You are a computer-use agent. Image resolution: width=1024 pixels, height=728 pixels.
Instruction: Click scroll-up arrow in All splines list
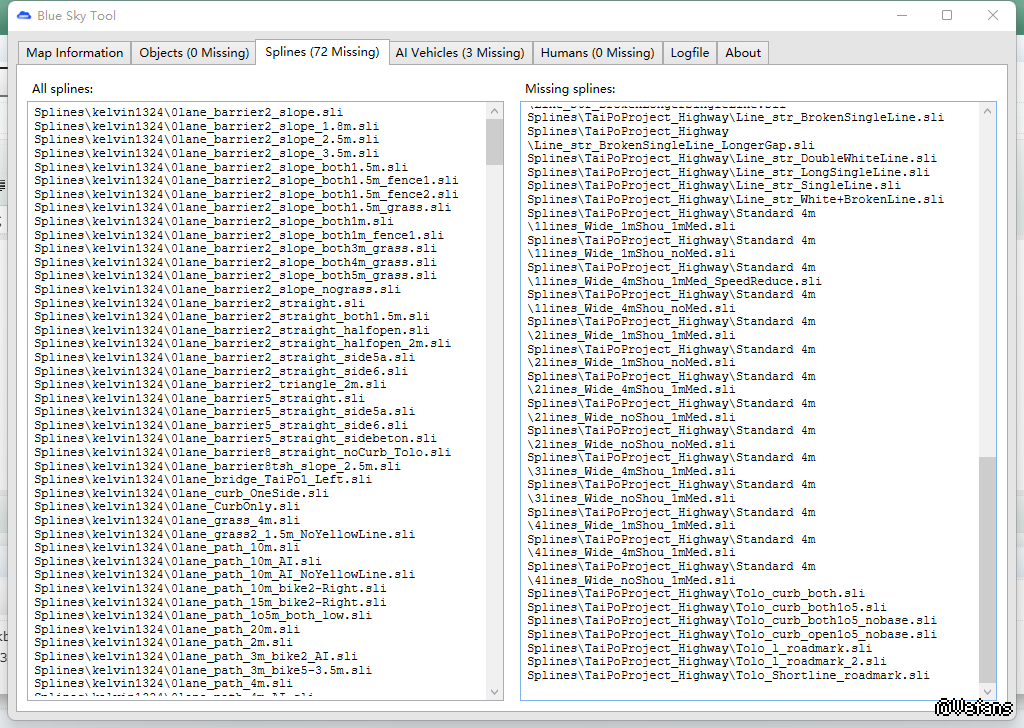click(x=494, y=111)
